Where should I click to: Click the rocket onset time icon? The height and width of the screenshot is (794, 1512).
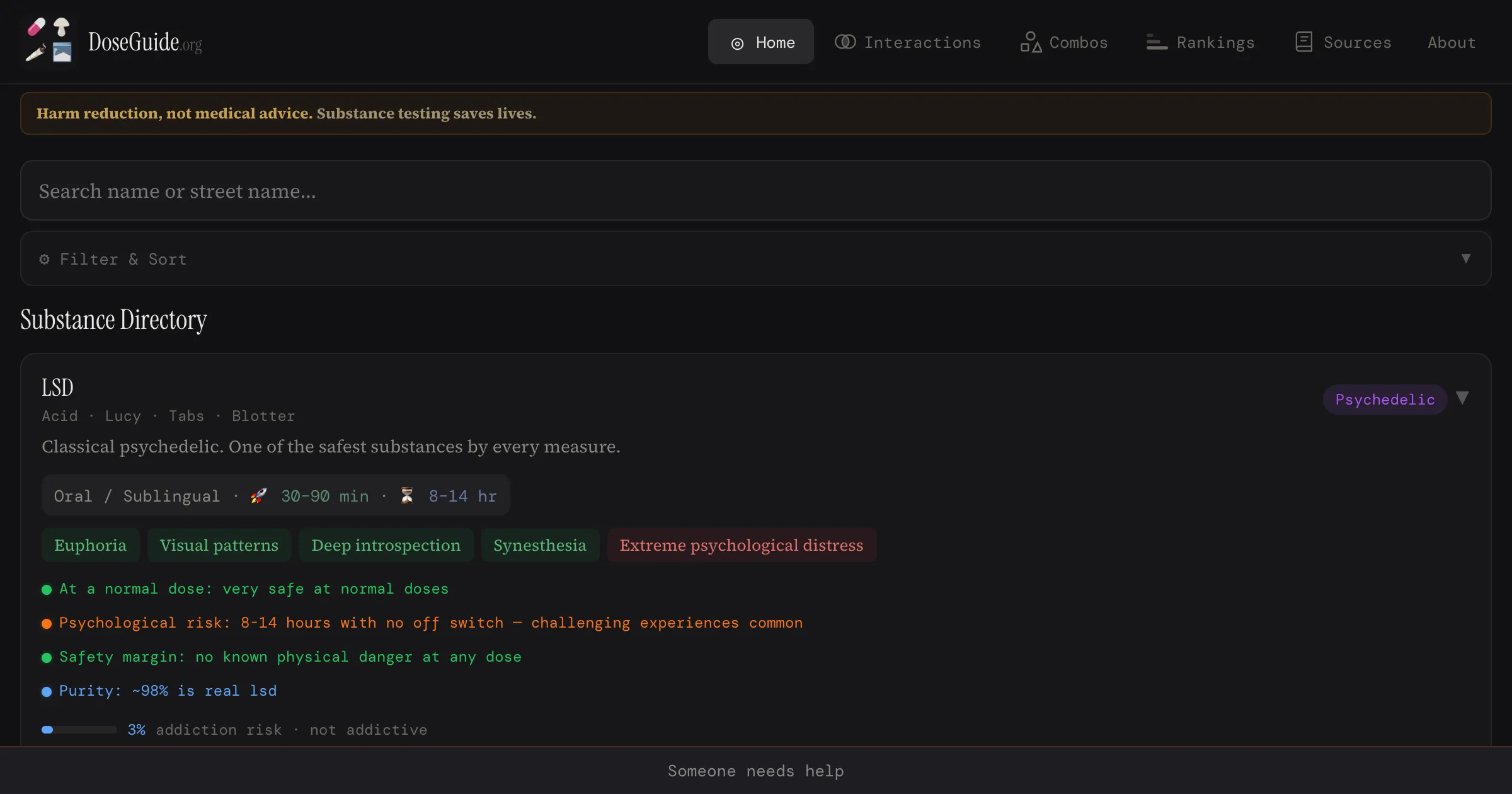pyautogui.click(x=258, y=496)
